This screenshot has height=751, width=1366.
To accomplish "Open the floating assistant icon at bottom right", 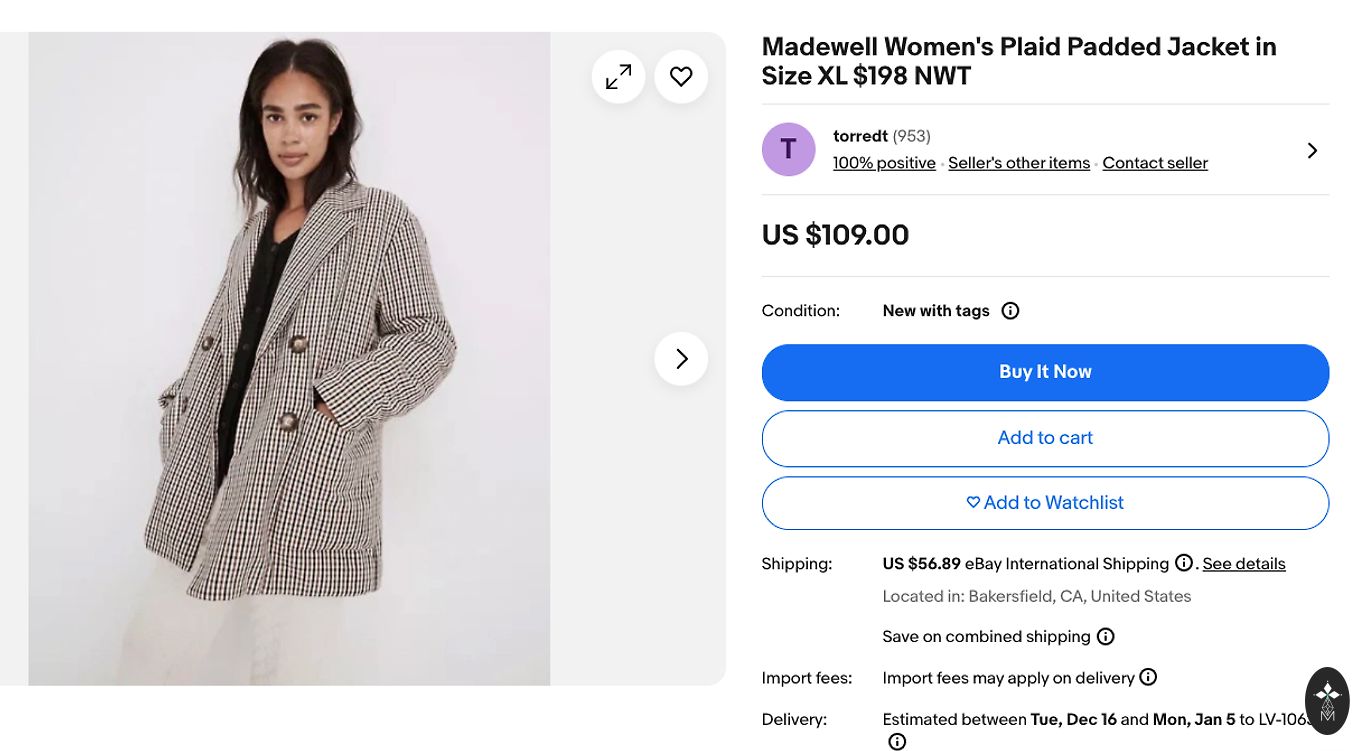I will pos(1327,700).
